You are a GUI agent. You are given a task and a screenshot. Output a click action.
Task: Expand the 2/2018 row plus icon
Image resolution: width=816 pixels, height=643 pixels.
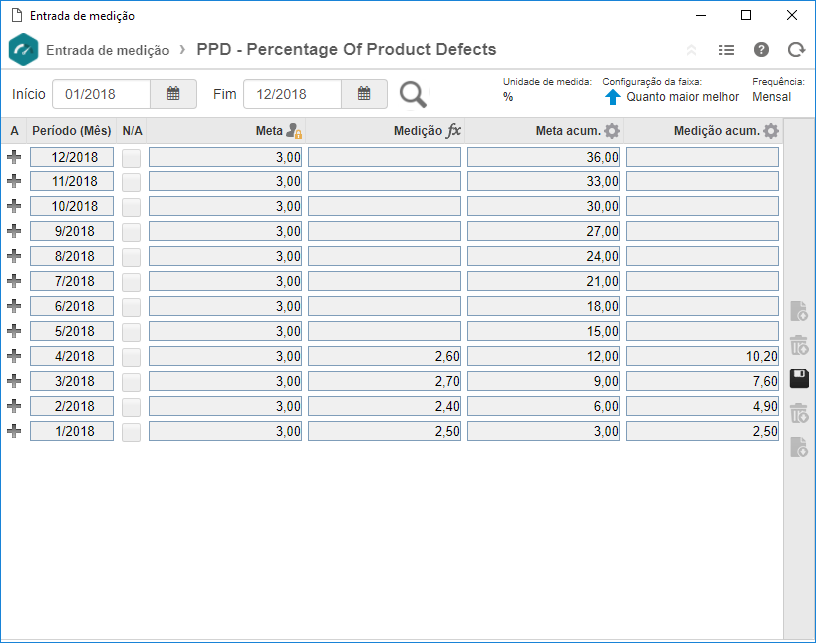14,406
